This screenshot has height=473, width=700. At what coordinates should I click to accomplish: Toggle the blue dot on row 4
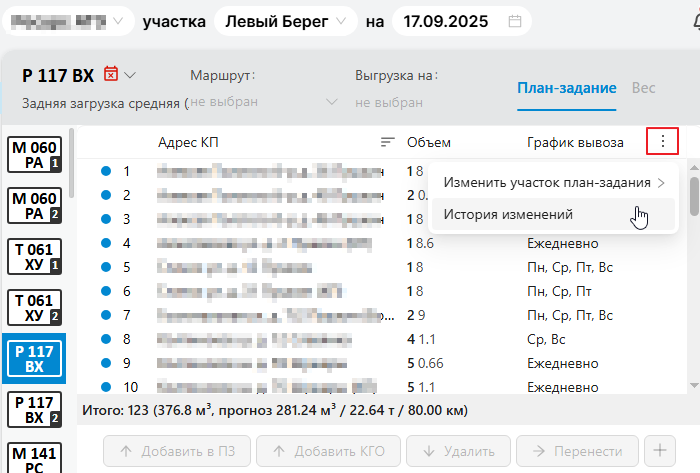pyautogui.click(x=105, y=243)
